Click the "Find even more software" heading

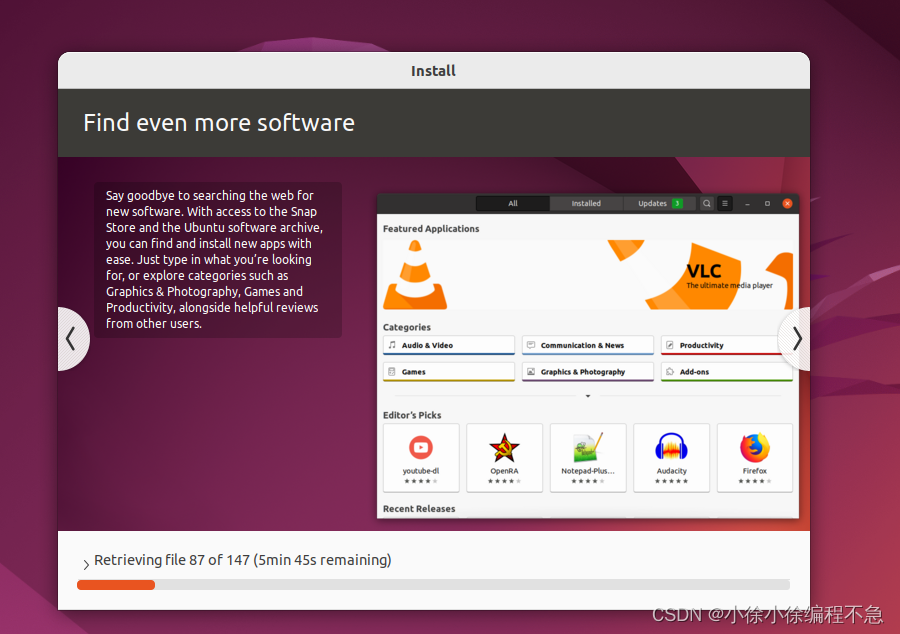(219, 123)
